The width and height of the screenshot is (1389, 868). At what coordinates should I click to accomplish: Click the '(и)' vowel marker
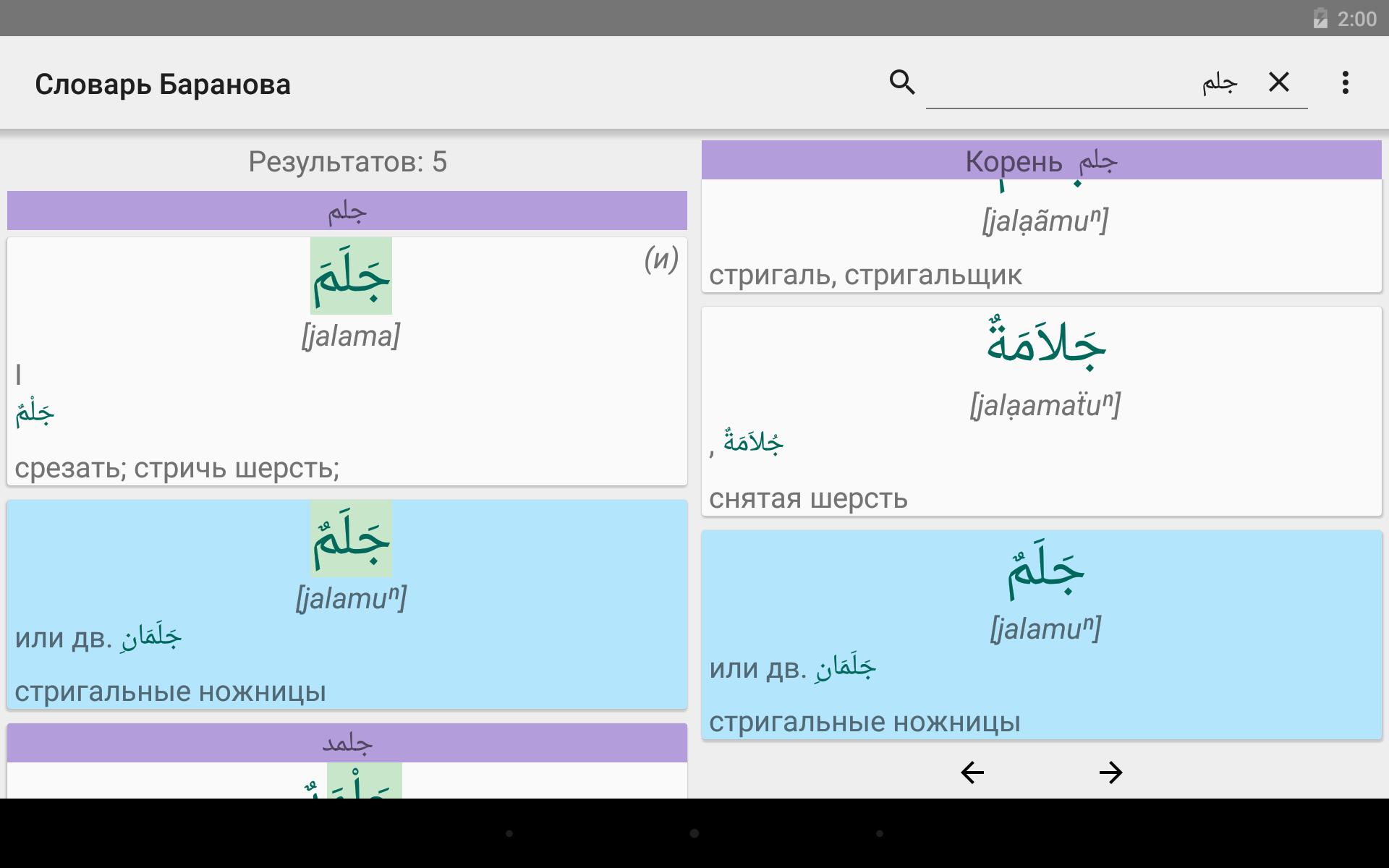661,258
